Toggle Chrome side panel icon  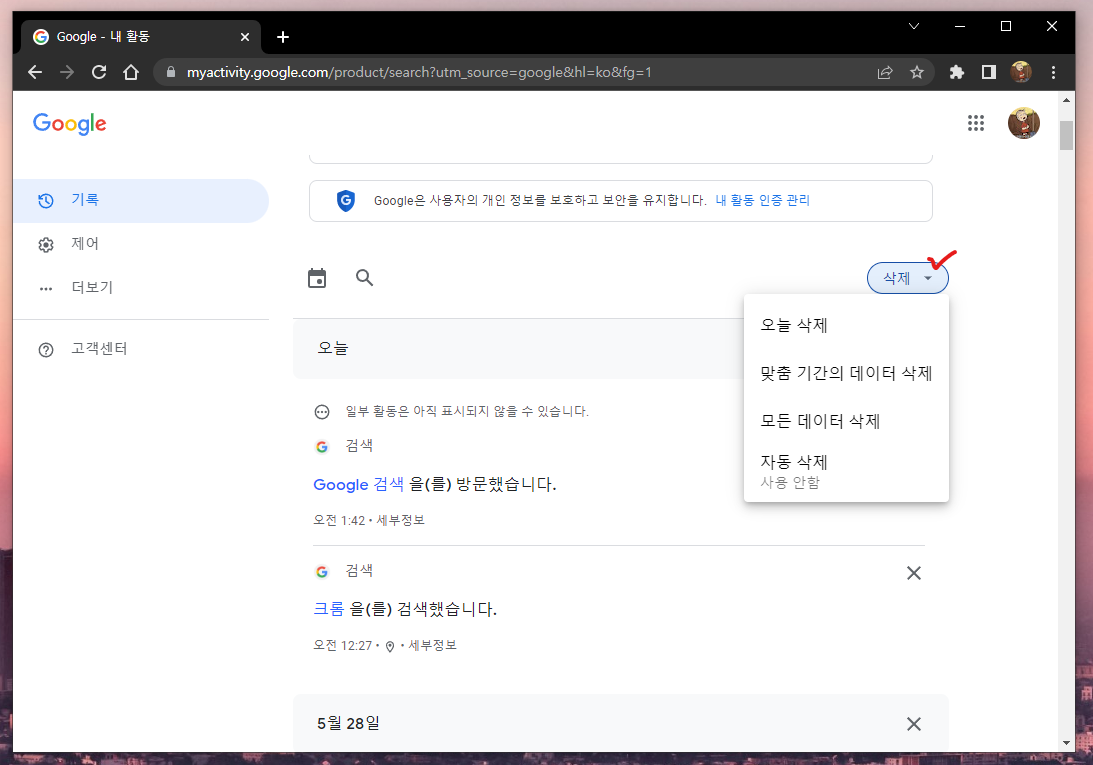pyautogui.click(x=988, y=72)
